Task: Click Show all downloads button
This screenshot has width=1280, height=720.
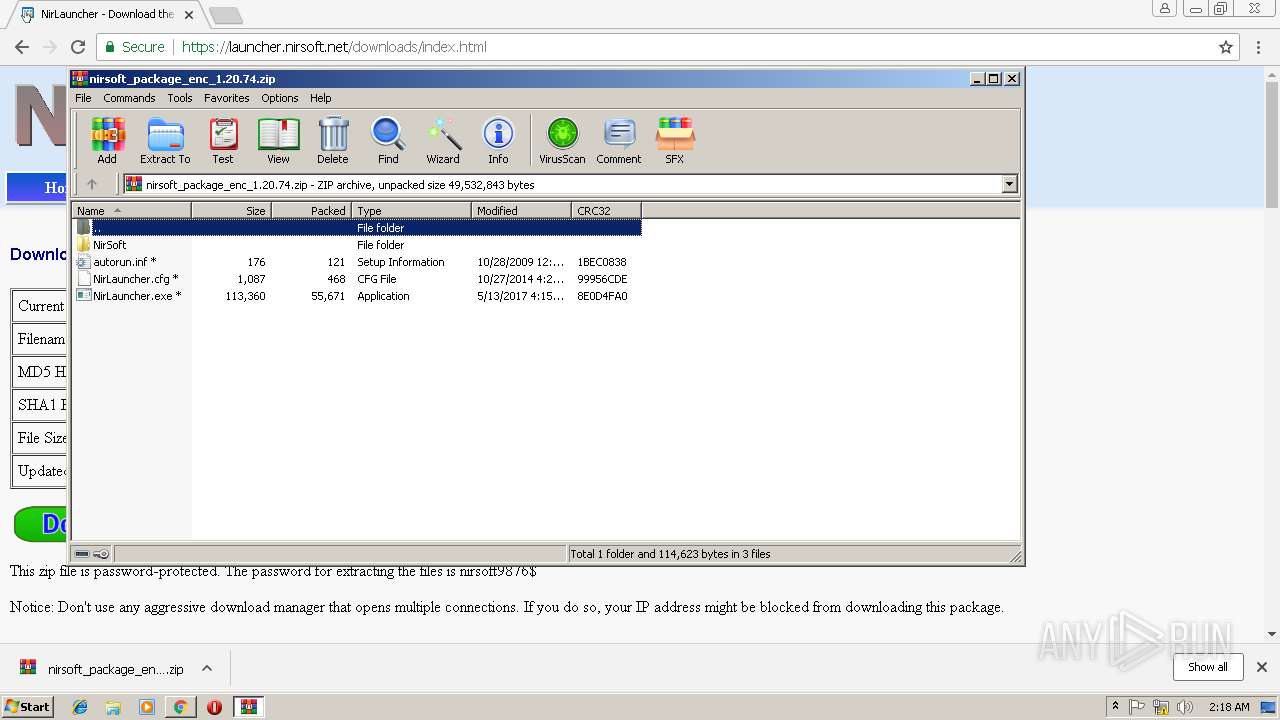Action: coord(1207,667)
